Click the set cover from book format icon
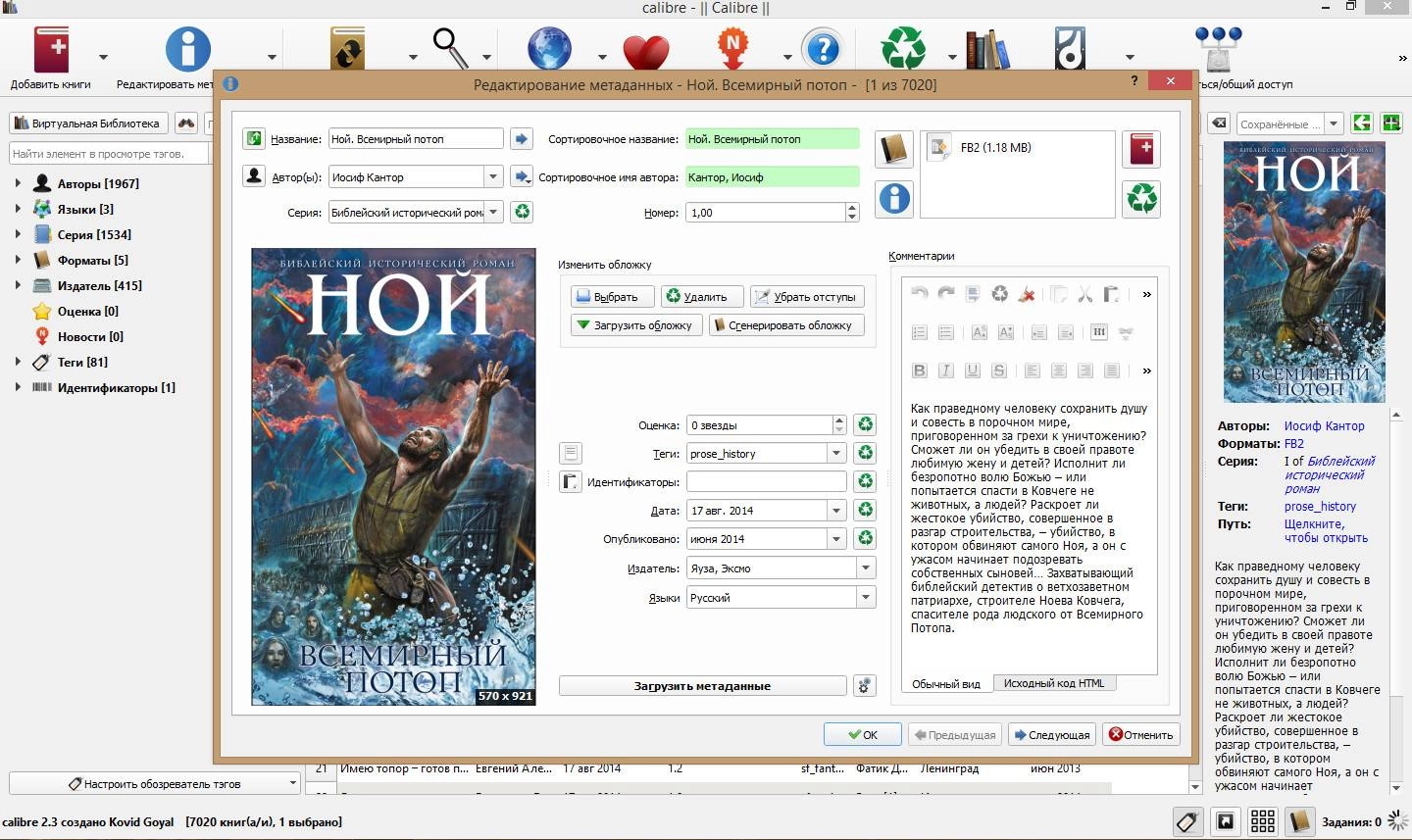Viewport: 1412px width, 840px height. (x=894, y=149)
